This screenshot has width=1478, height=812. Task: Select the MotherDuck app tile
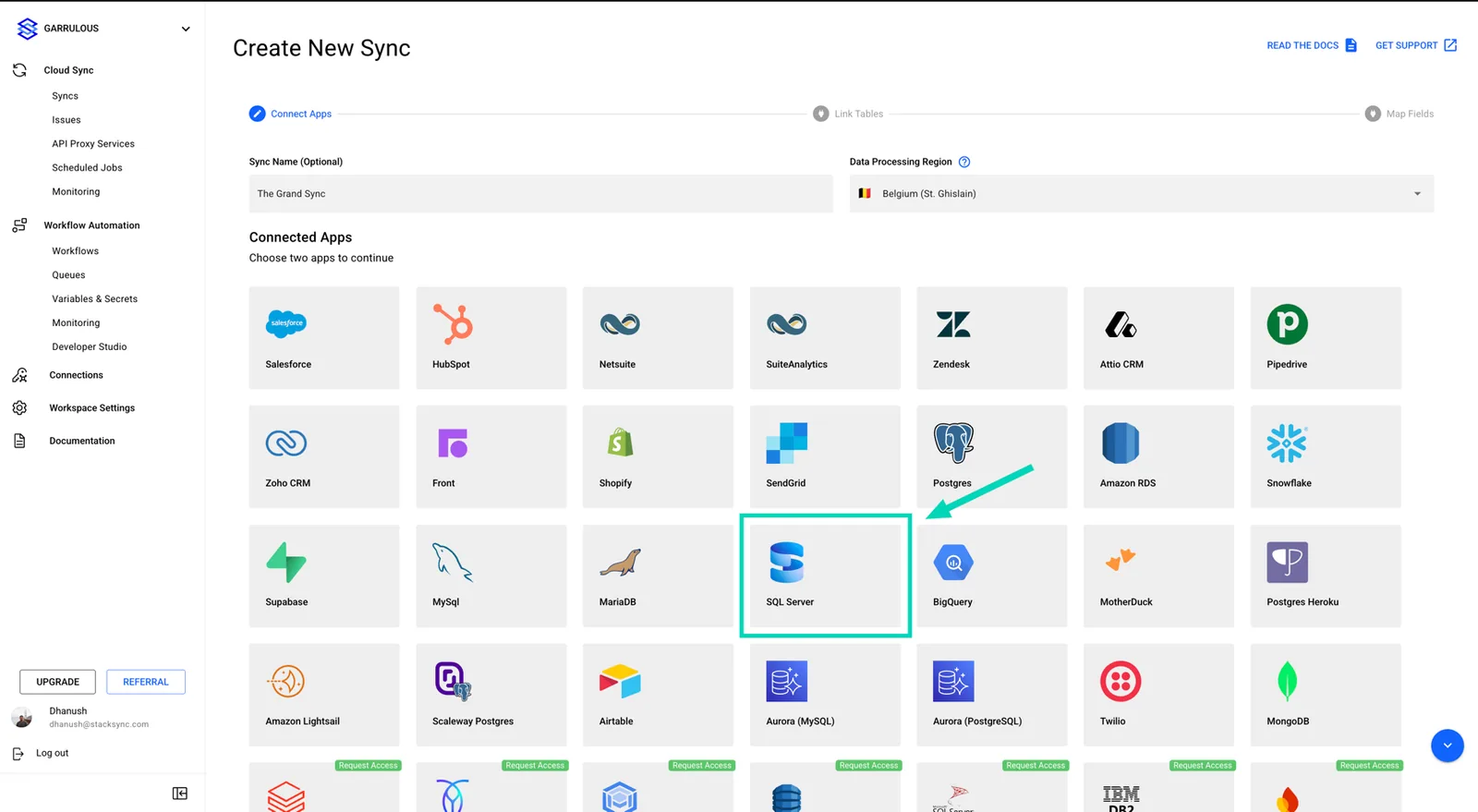(1158, 576)
